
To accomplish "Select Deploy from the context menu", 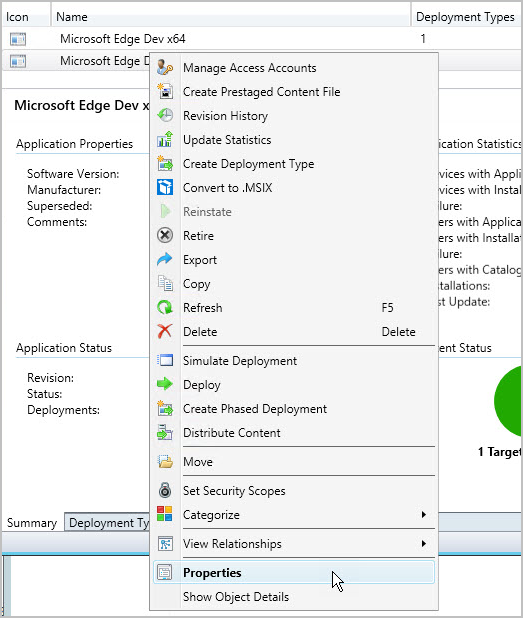I will click(x=294, y=384).
